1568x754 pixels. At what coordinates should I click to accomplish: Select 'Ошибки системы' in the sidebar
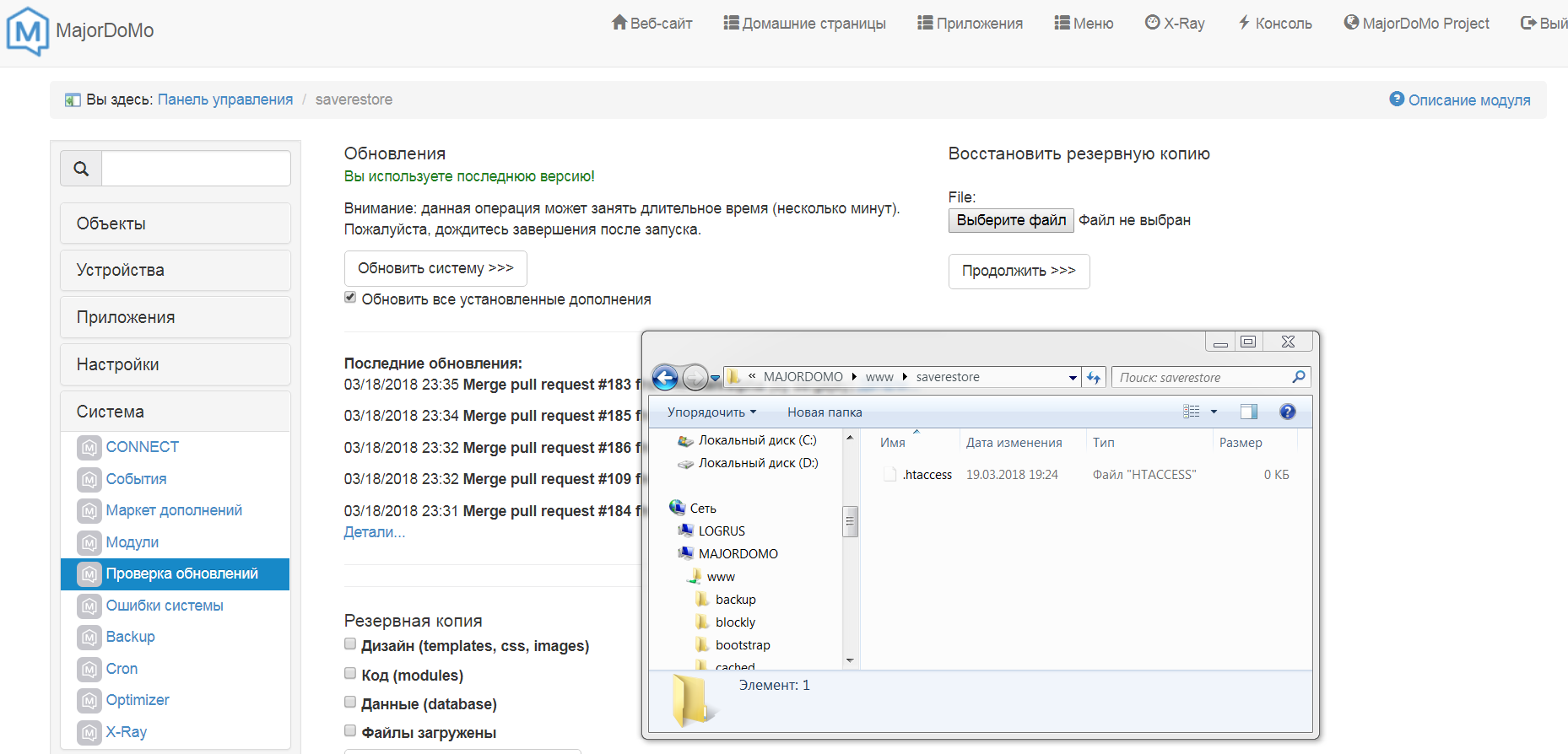pyautogui.click(x=165, y=606)
